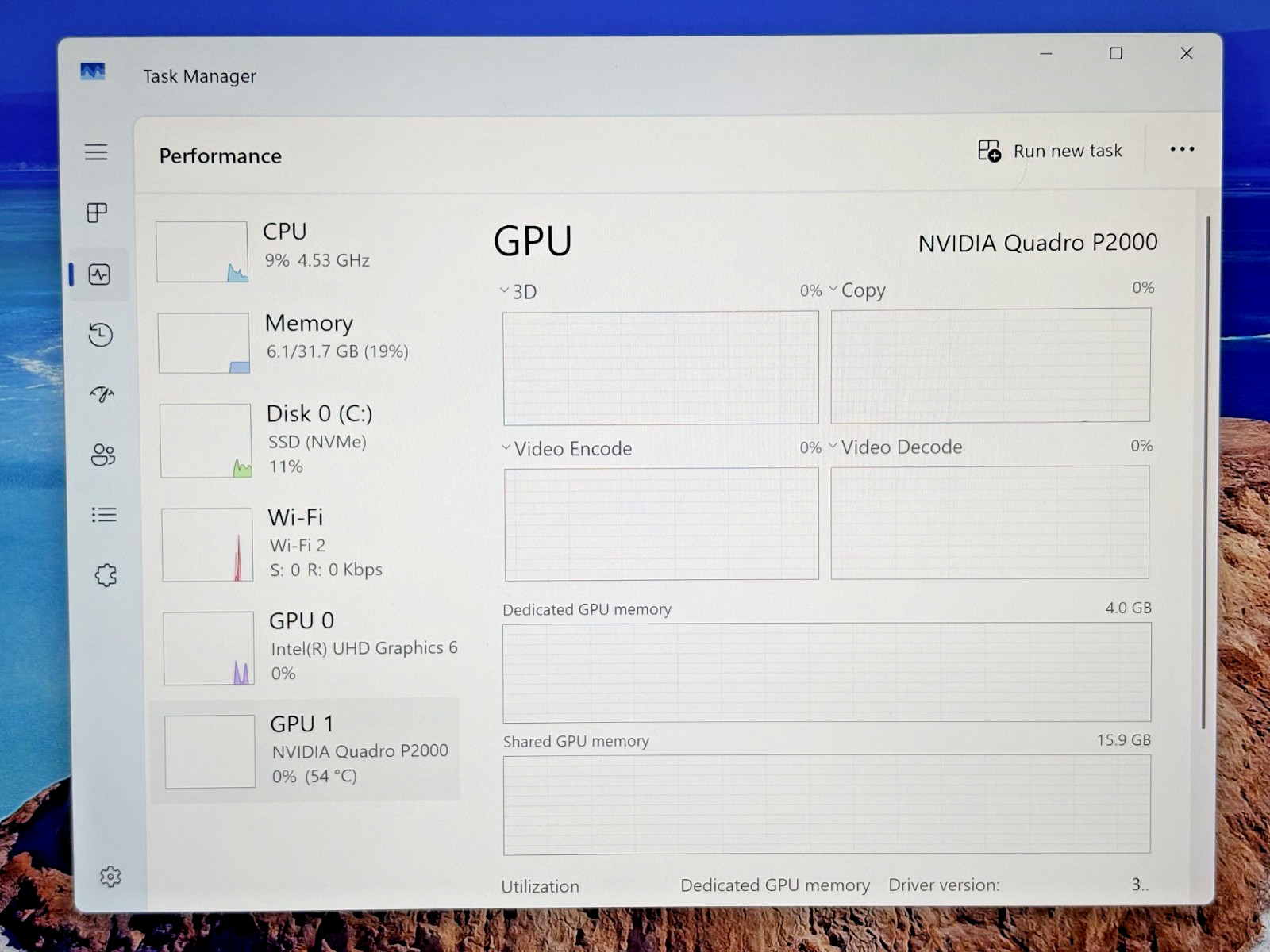Click the Wi-Fi mini graph thumbnail
Image resolution: width=1270 pixels, height=952 pixels.
[207, 545]
